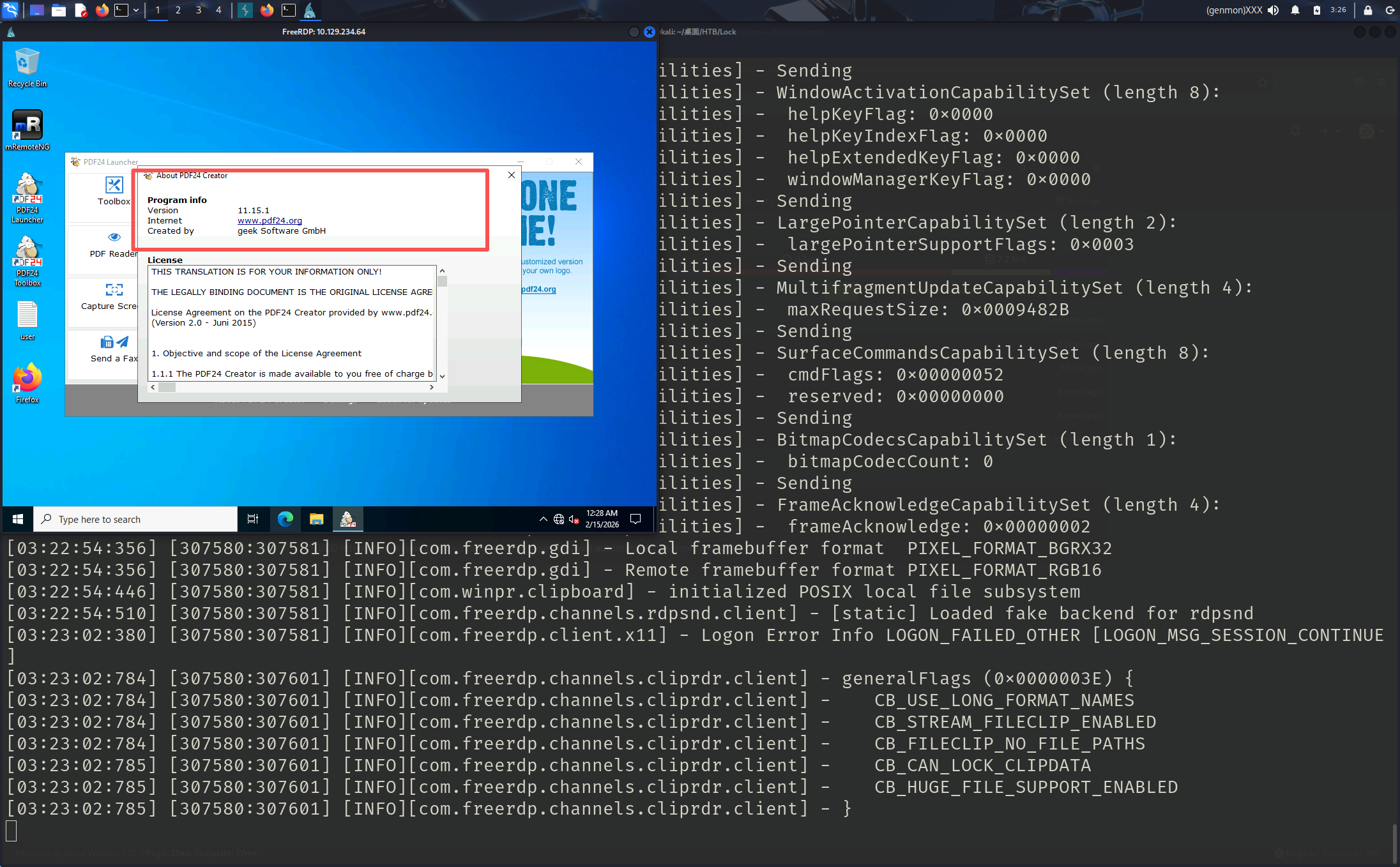Open Windows Action Center notifications
Image resolution: width=1400 pixels, height=867 pixels.
pos(635,519)
